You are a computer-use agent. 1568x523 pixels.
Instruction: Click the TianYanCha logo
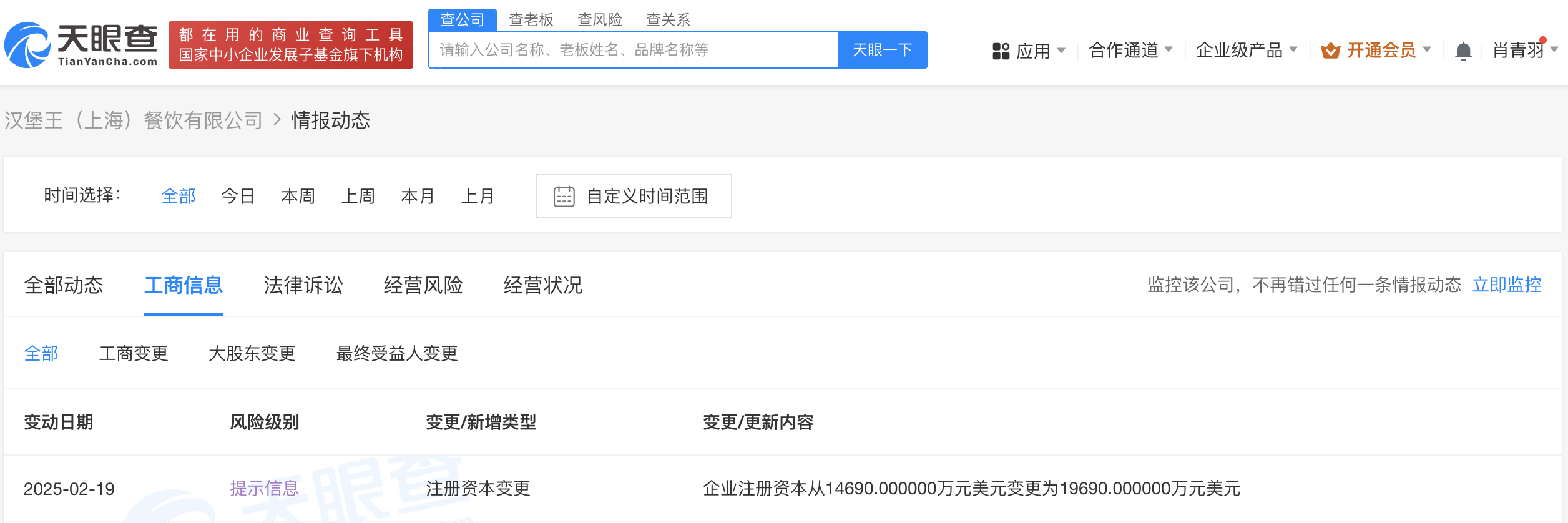point(81,45)
